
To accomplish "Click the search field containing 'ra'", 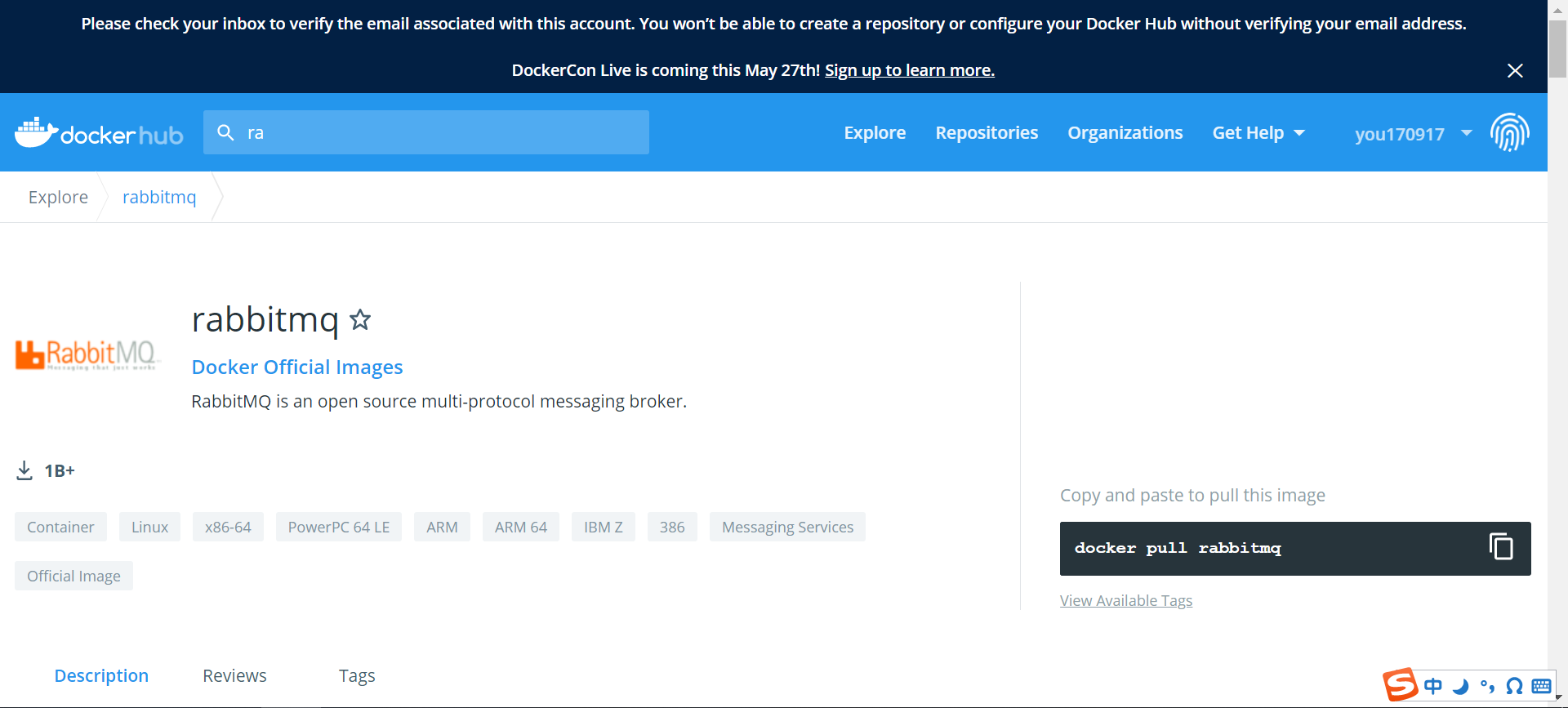I will (x=426, y=132).
